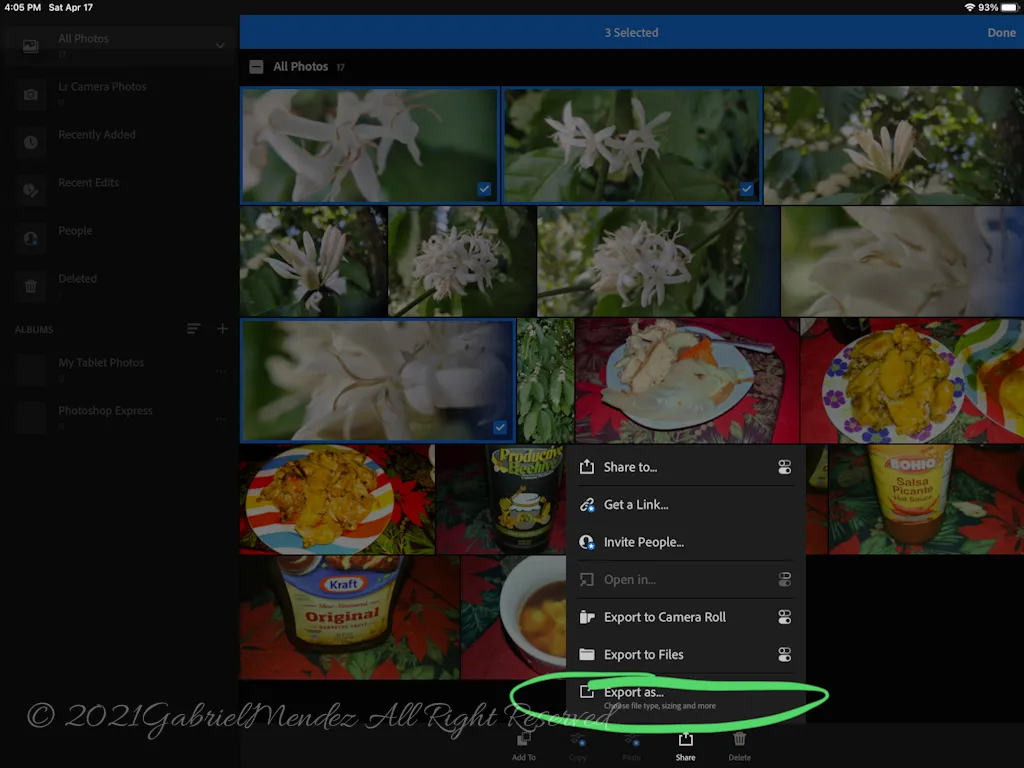The height and width of the screenshot is (768, 1024).
Task: Sort albums using the sort icon
Action: click(x=193, y=328)
